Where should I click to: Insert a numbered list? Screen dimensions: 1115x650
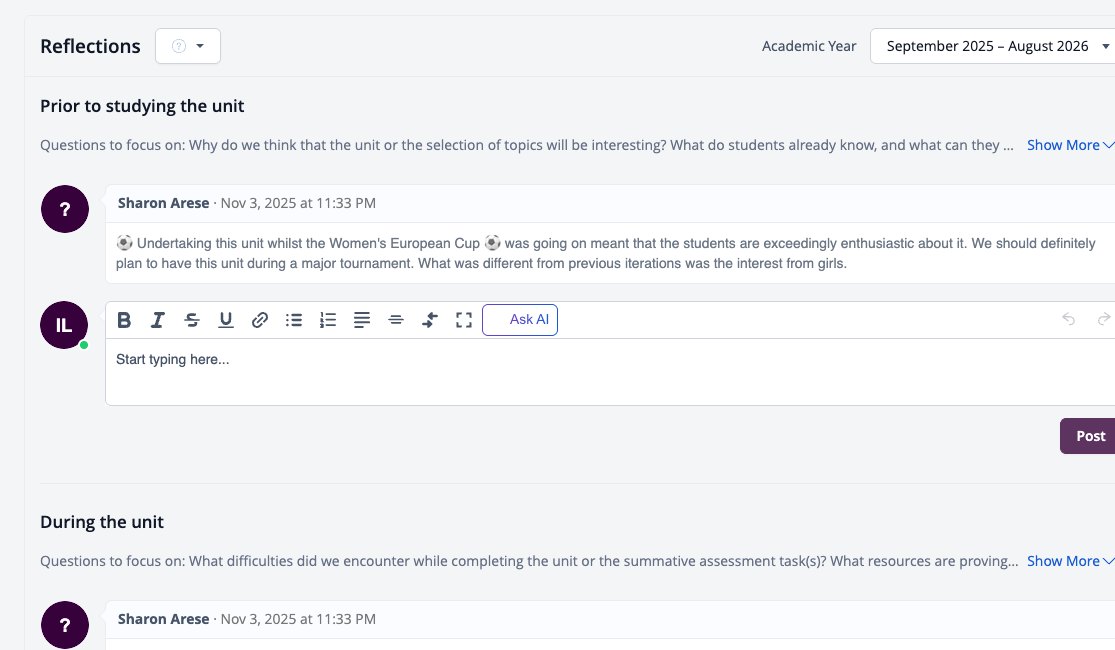pos(328,320)
